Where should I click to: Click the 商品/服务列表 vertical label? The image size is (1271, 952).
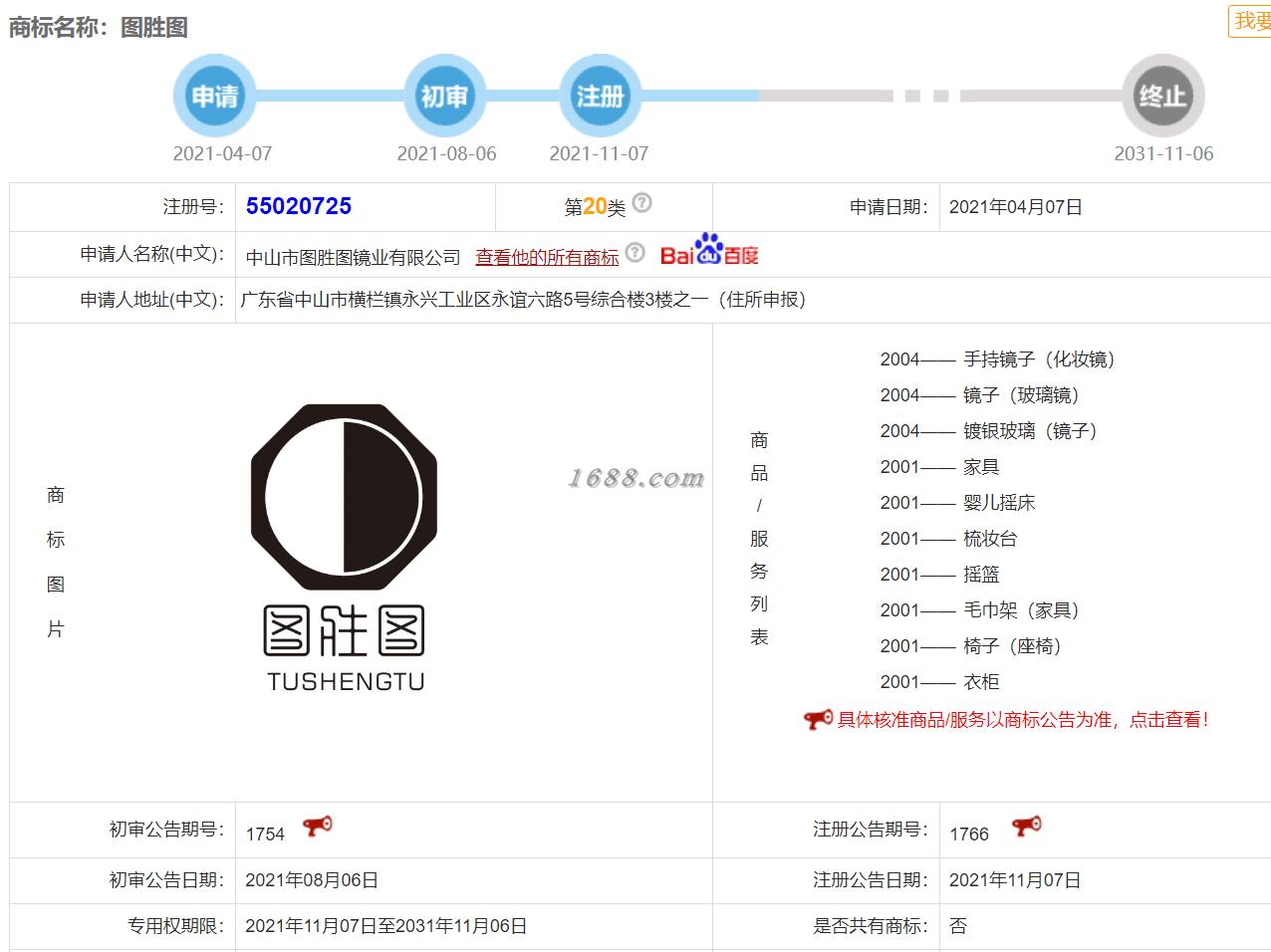tap(759, 539)
